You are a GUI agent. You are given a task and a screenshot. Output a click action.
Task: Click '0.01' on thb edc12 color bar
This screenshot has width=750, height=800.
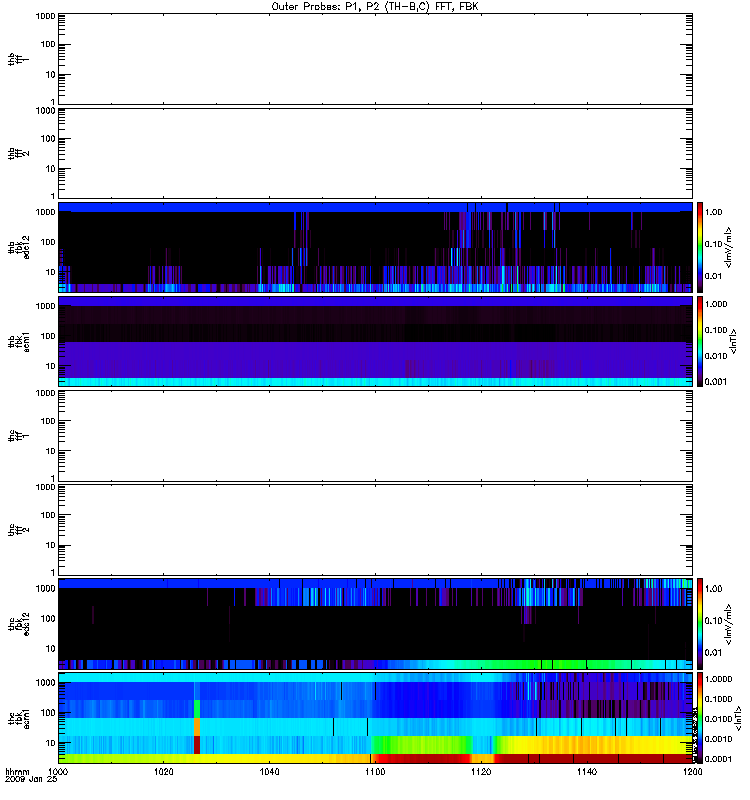pyautogui.click(x=713, y=276)
